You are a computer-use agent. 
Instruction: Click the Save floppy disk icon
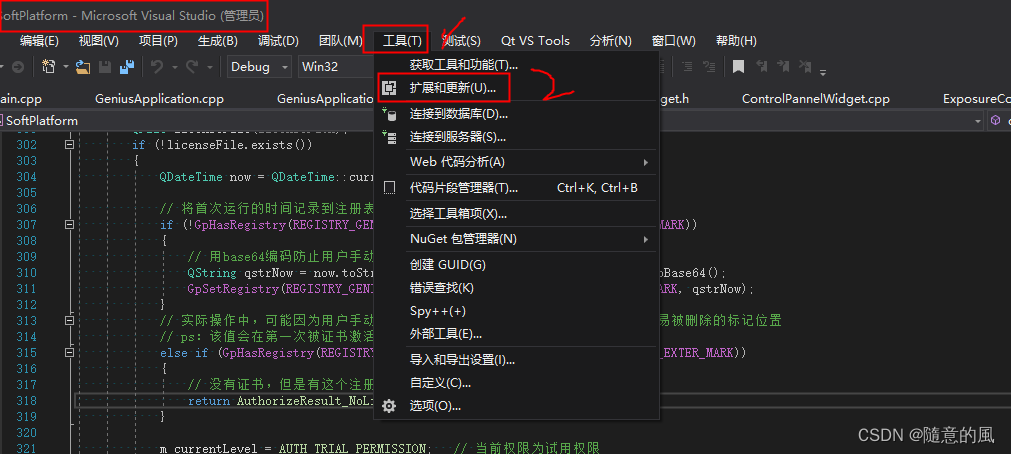click(x=105, y=66)
